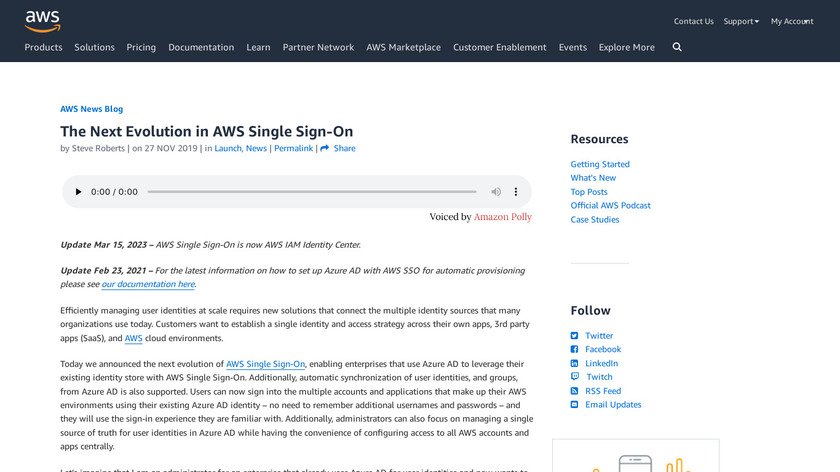Image resolution: width=840 pixels, height=472 pixels.
Task: Click the LinkedIn icon in Follow
Action: tap(574, 363)
